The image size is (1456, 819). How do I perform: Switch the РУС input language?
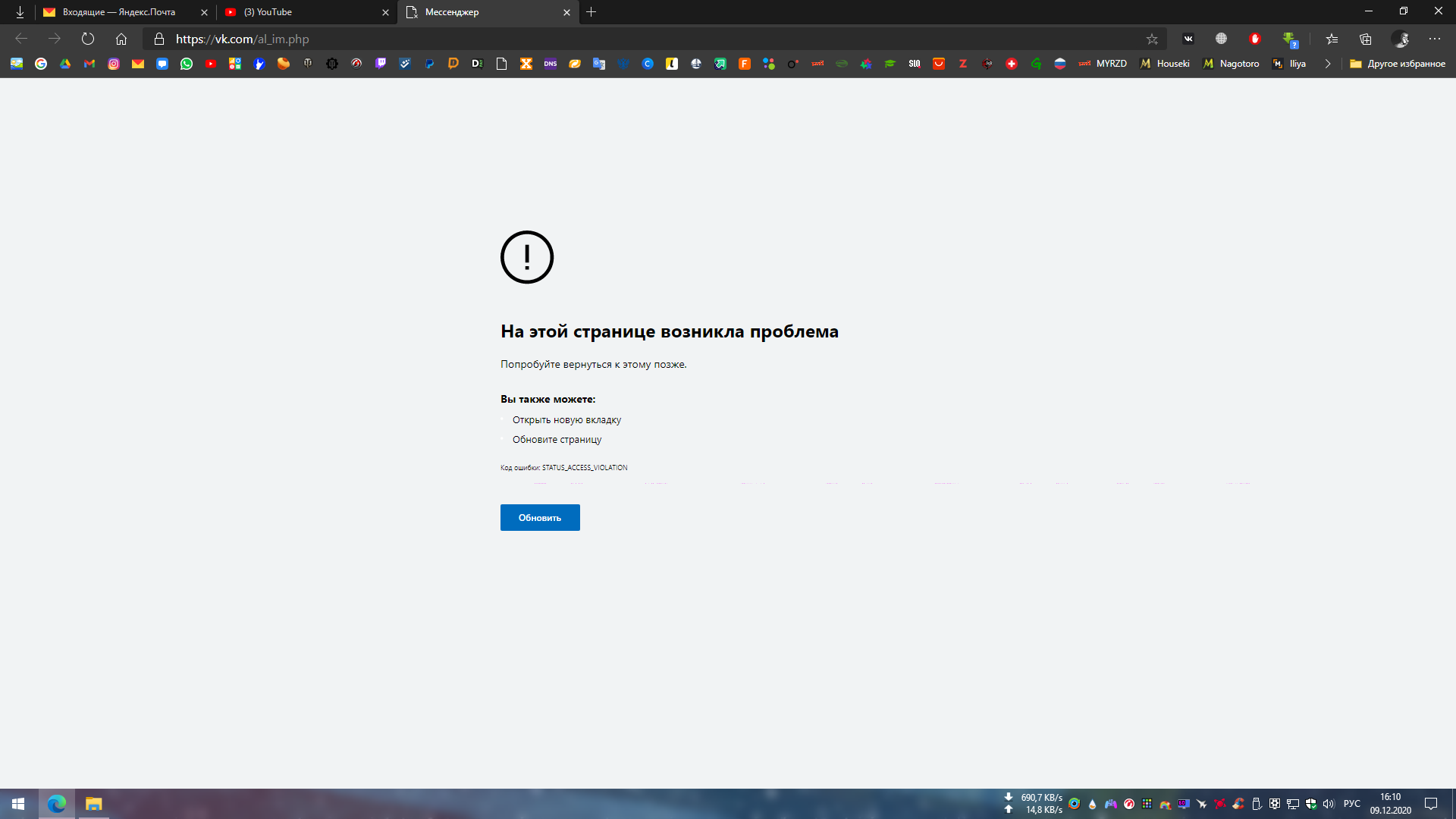(1351, 804)
